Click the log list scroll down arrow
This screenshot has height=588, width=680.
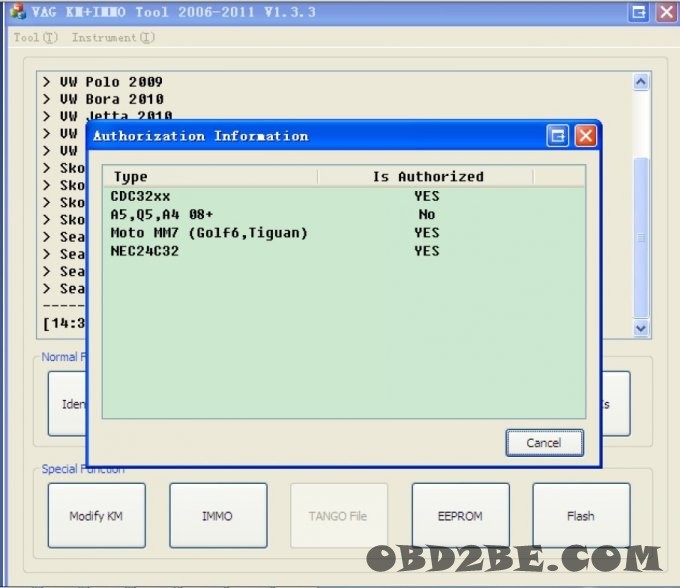tap(641, 328)
